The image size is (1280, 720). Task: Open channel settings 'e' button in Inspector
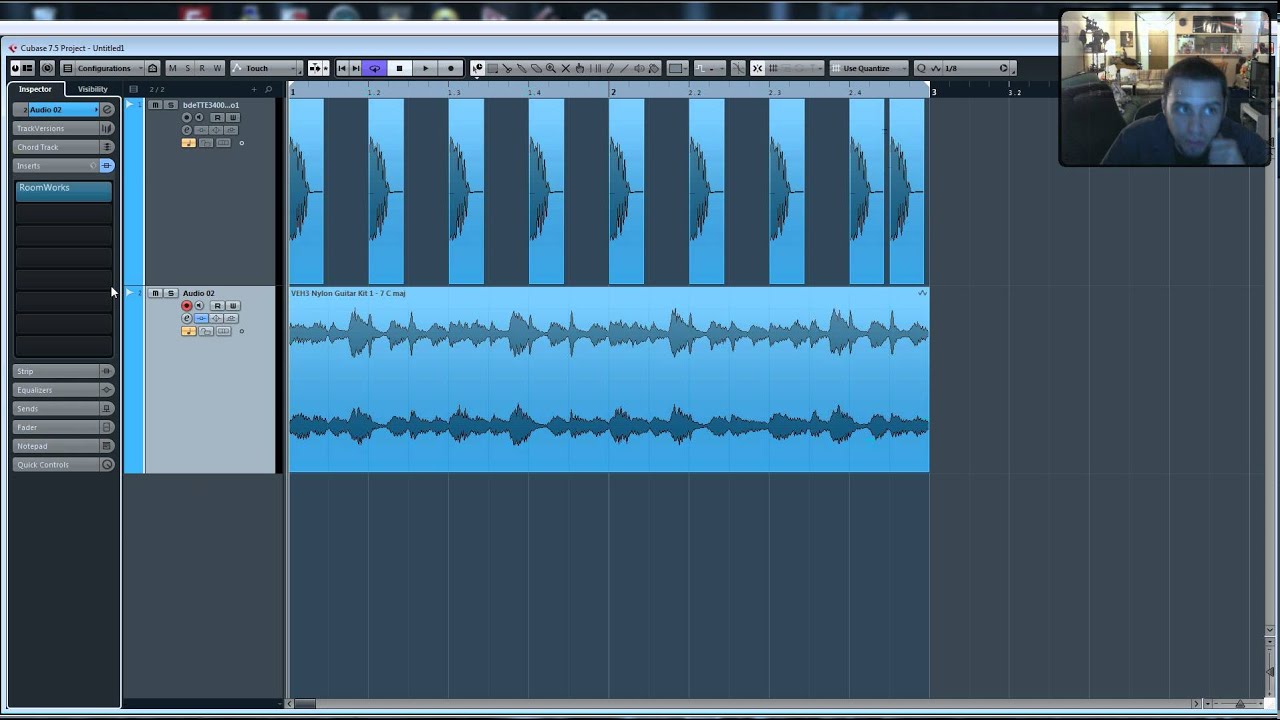click(108, 109)
